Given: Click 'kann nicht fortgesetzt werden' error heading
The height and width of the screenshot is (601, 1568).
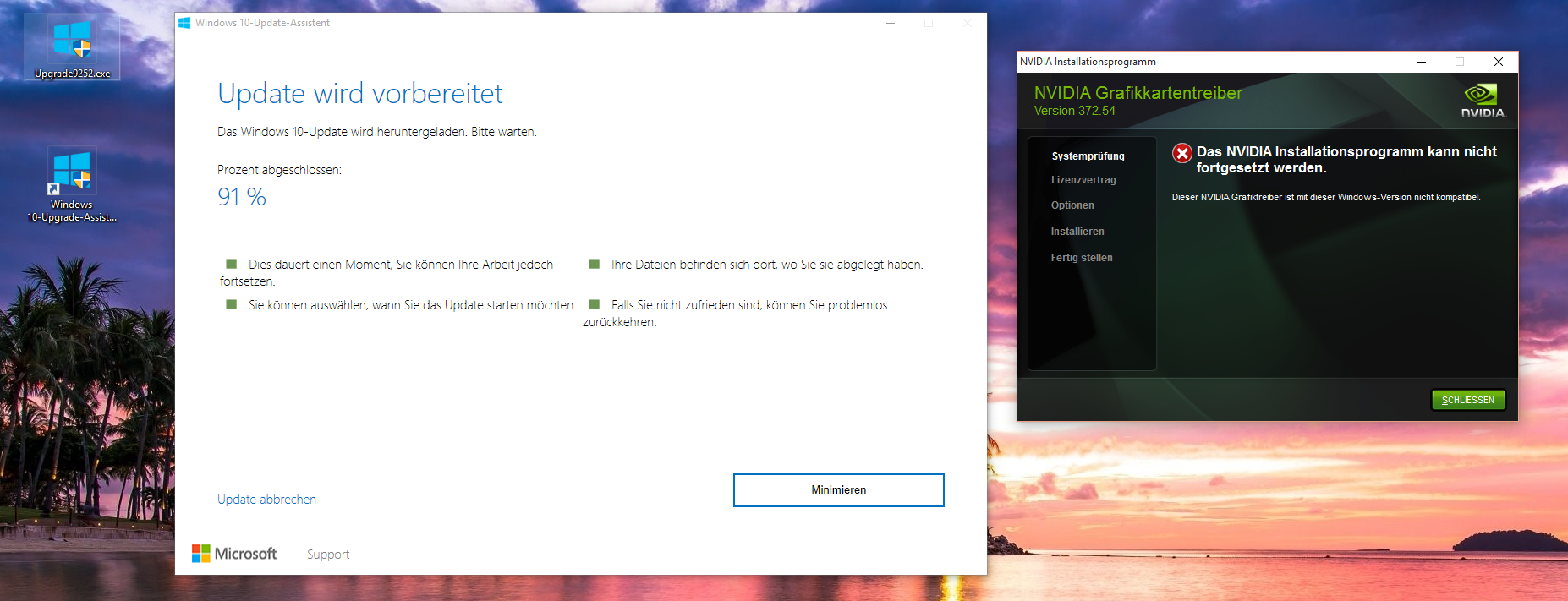Looking at the screenshot, I should [x=1346, y=160].
